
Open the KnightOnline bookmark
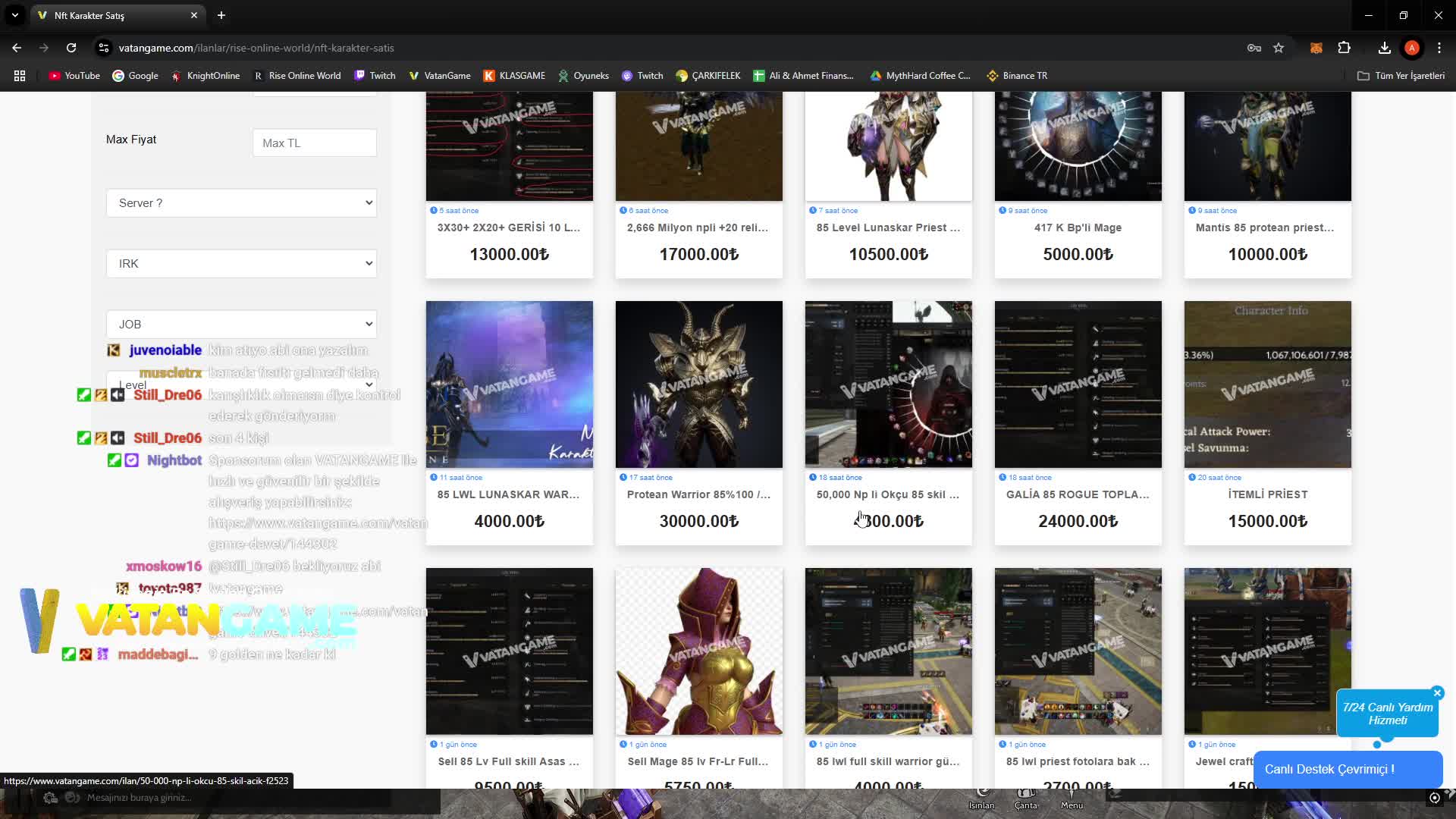[x=206, y=76]
